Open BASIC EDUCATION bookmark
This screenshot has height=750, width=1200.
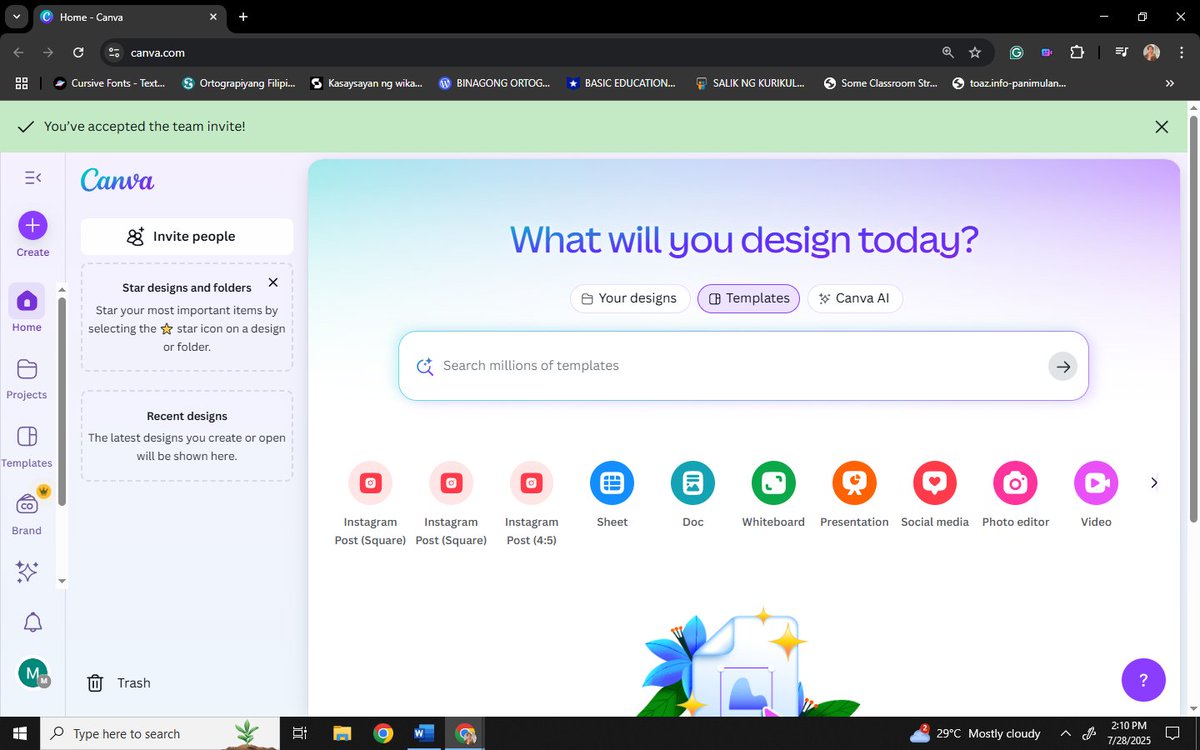(621, 83)
